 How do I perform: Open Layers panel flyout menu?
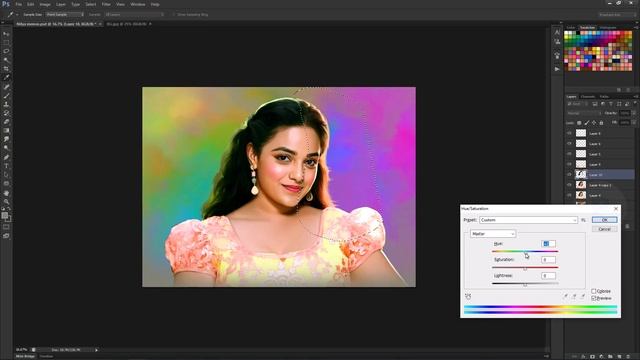[636, 97]
